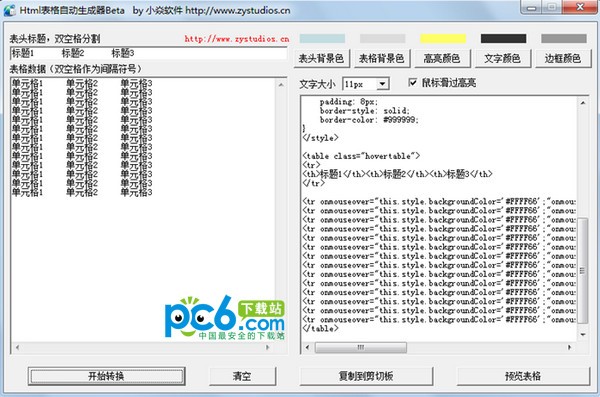This screenshot has height=397, width=600.
Task: Click the 表格背景色 button
Action: pyautogui.click(x=382, y=59)
